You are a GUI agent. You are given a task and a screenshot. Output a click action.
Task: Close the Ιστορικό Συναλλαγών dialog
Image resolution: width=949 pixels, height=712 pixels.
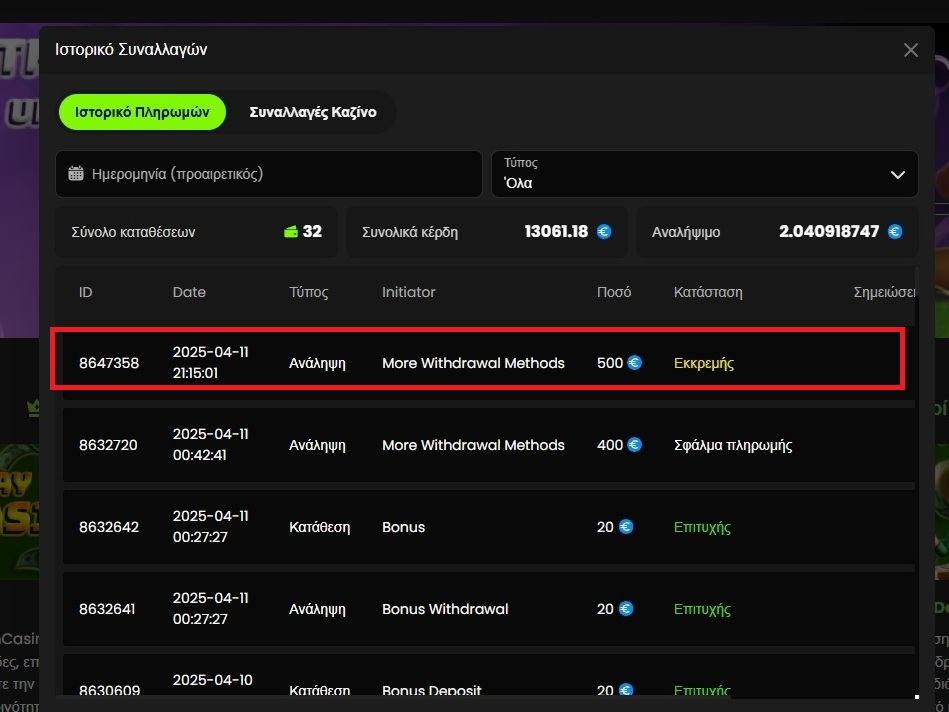pyautogui.click(x=910, y=50)
